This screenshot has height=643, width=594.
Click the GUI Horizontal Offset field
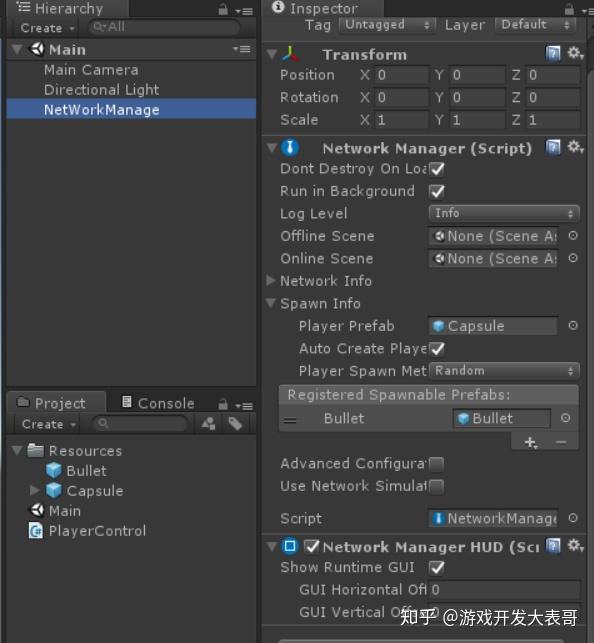[x=505, y=590]
